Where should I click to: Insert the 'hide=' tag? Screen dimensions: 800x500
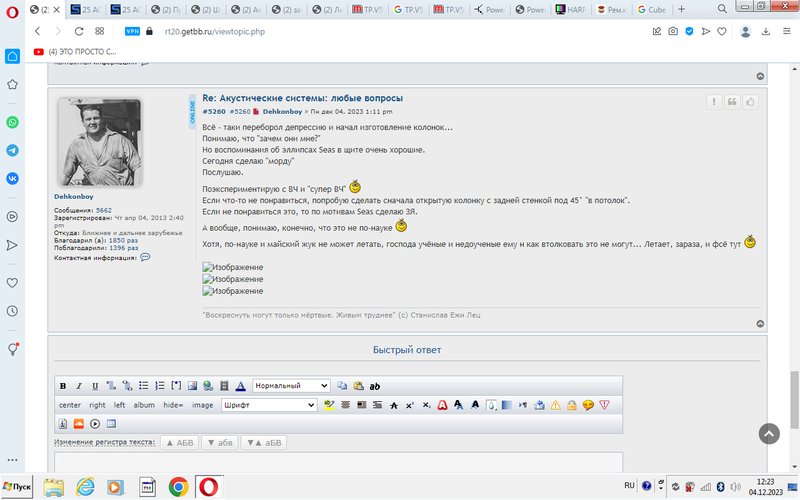[x=173, y=405]
